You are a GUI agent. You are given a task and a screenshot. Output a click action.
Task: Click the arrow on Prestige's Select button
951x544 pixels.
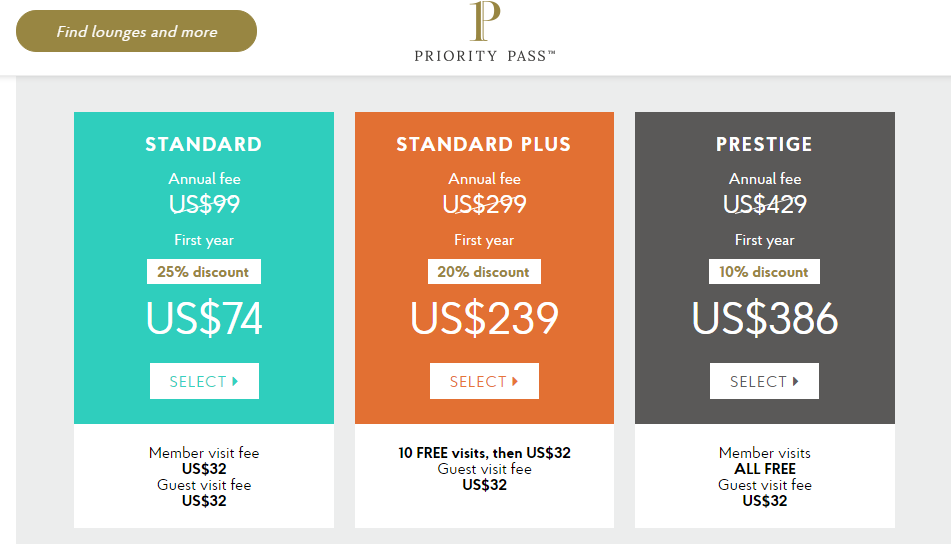[795, 381]
